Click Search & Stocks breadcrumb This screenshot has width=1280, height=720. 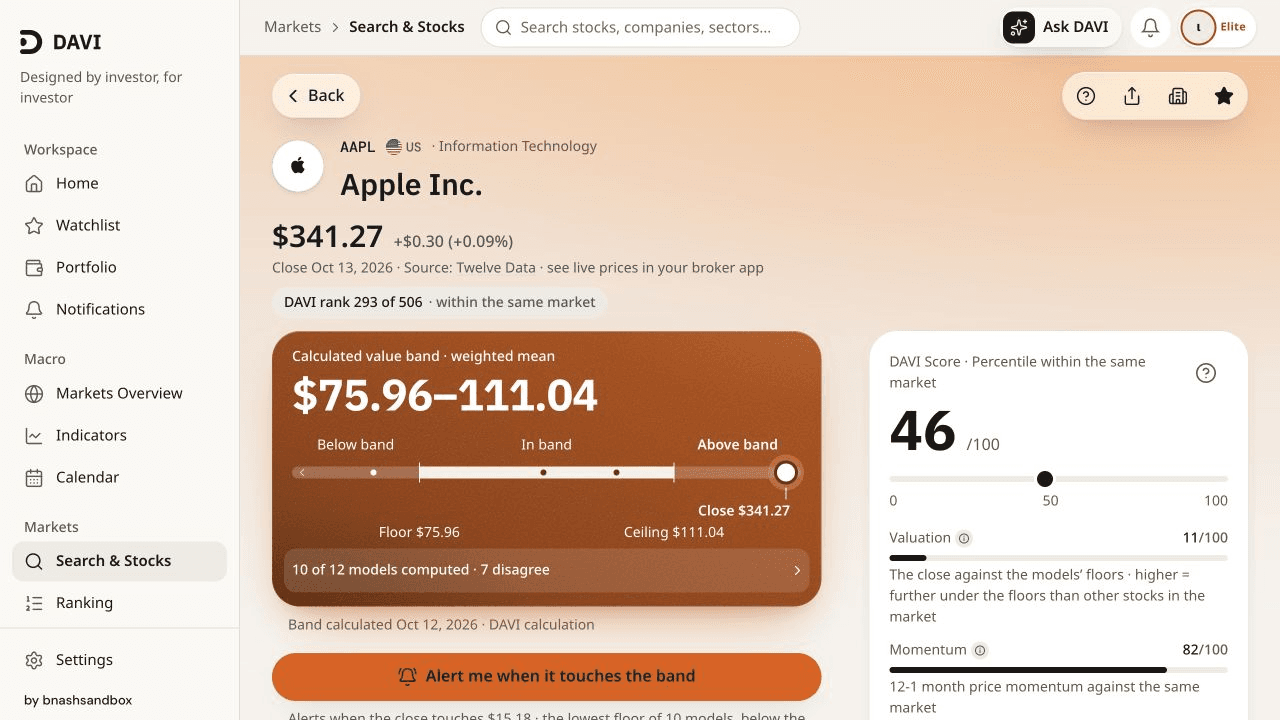[x=407, y=27]
